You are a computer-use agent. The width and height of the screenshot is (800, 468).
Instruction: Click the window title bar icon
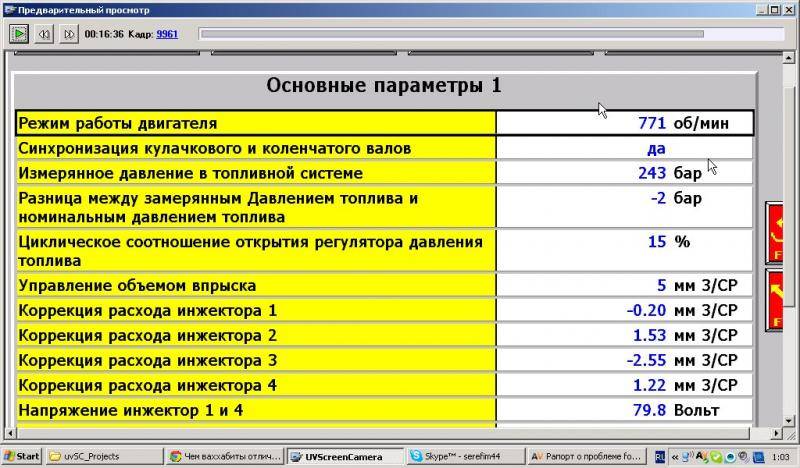(10, 10)
